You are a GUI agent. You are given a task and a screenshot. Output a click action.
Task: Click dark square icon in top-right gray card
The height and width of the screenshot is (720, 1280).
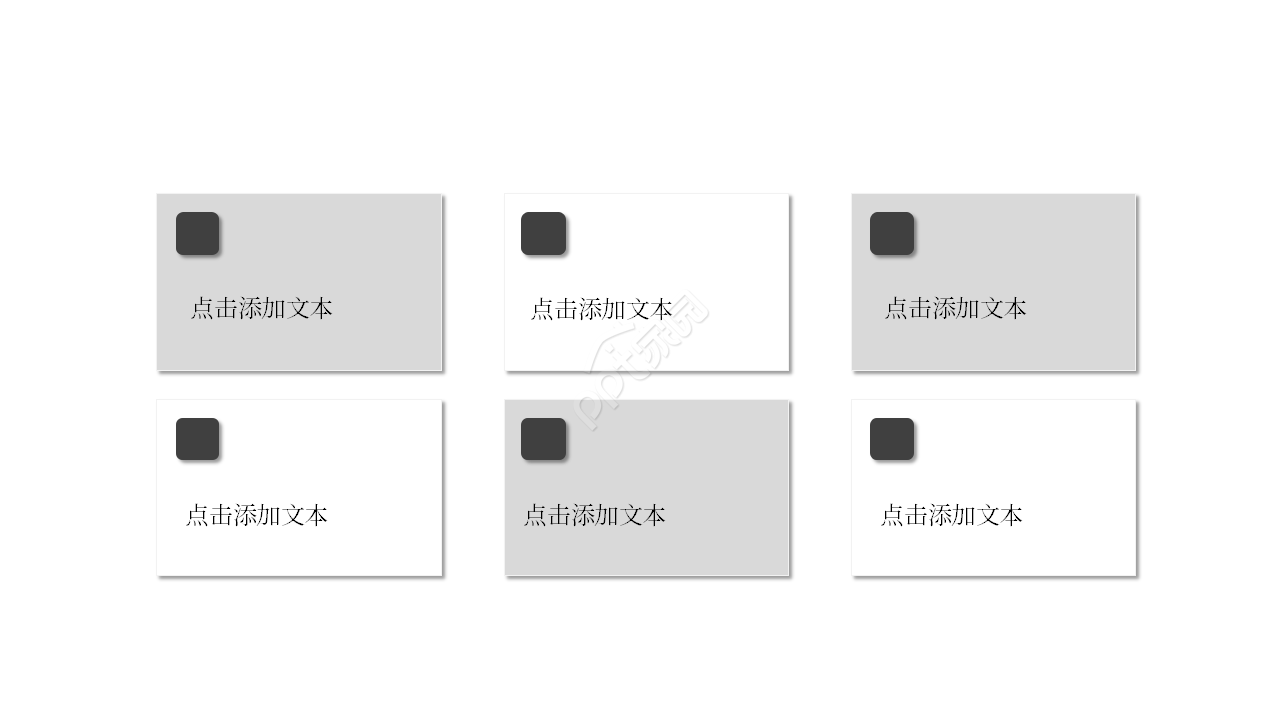pyautogui.click(x=891, y=233)
